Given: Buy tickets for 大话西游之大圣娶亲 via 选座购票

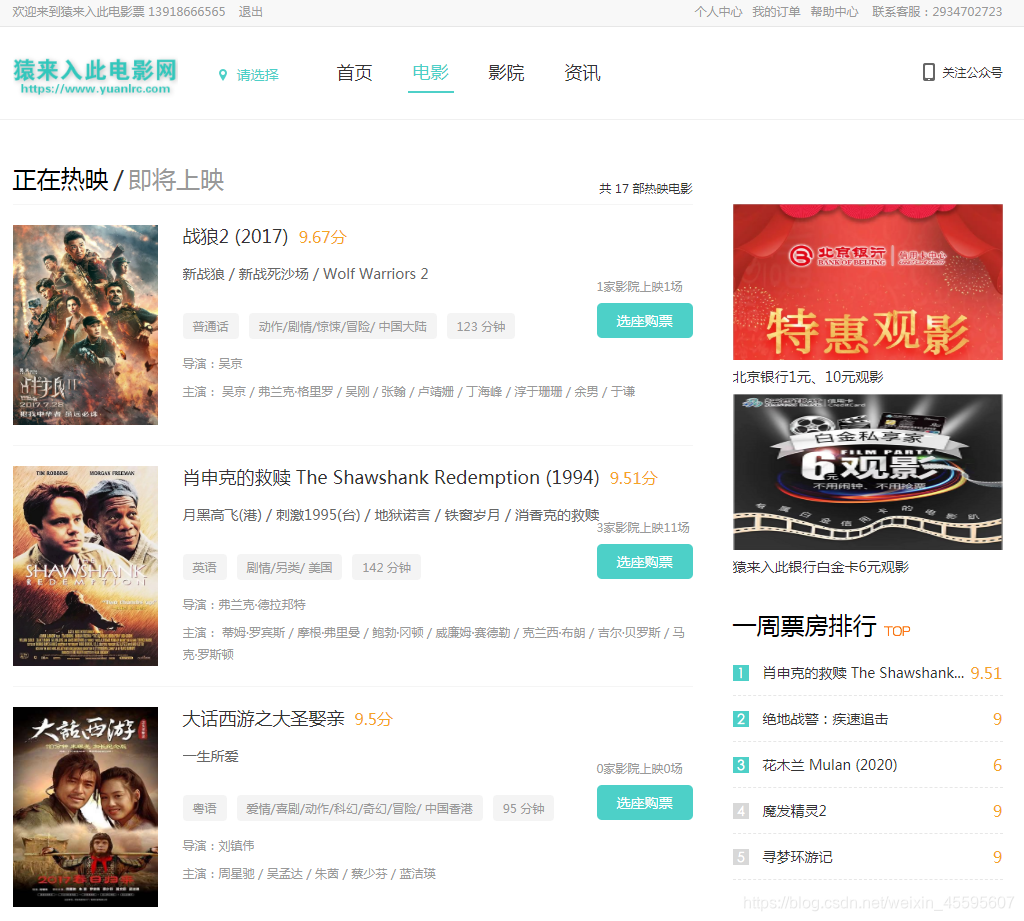Looking at the screenshot, I should pos(645,803).
